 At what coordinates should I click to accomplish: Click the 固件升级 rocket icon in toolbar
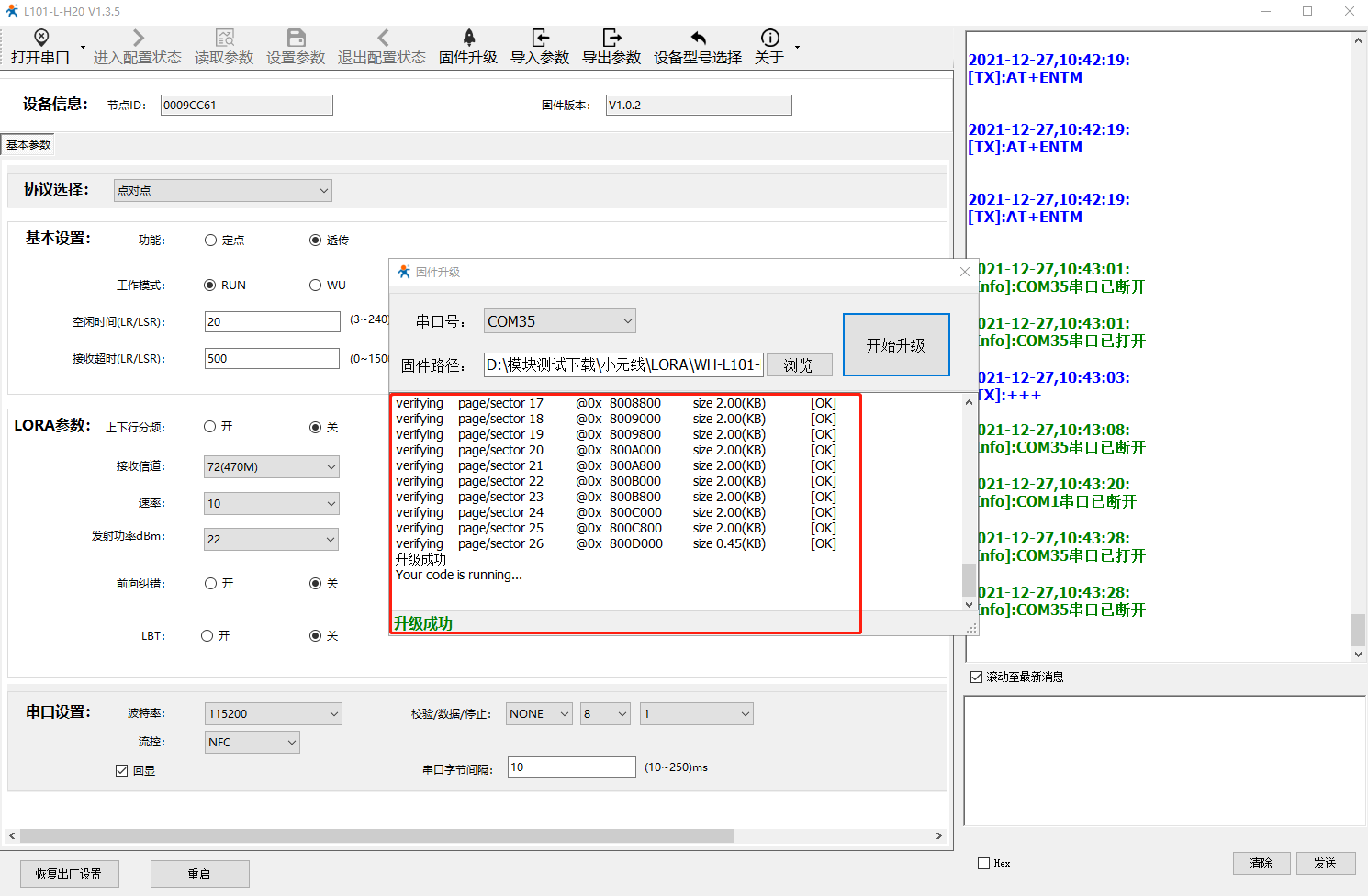pyautogui.click(x=468, y=38)
